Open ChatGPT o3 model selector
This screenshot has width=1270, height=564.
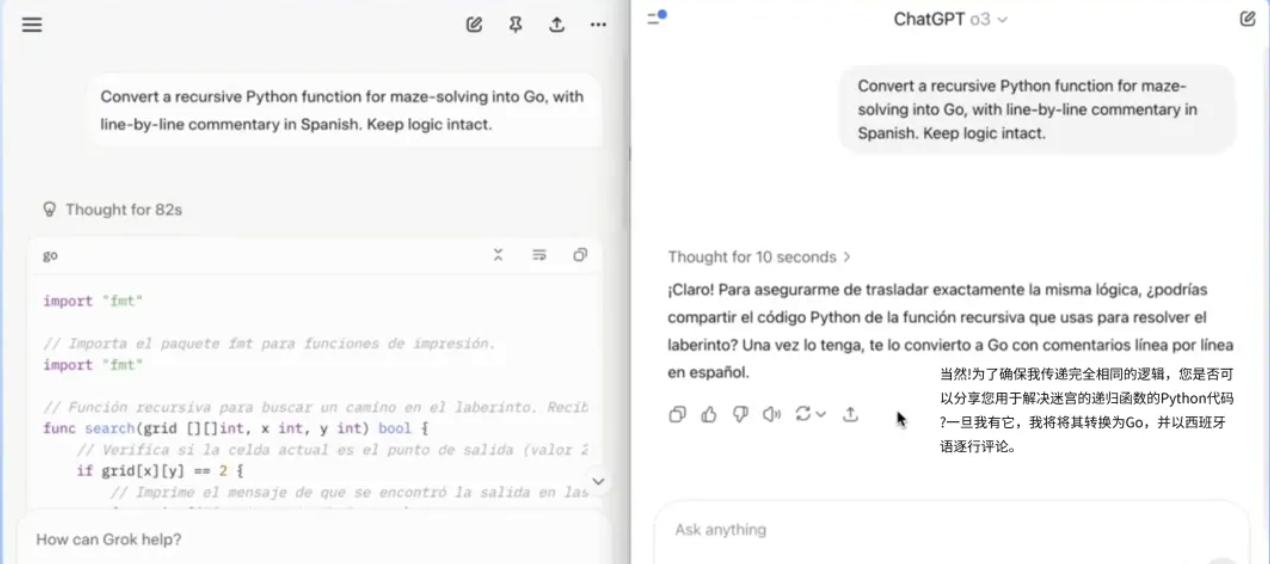pyautogui.click(x=950, y=19)
